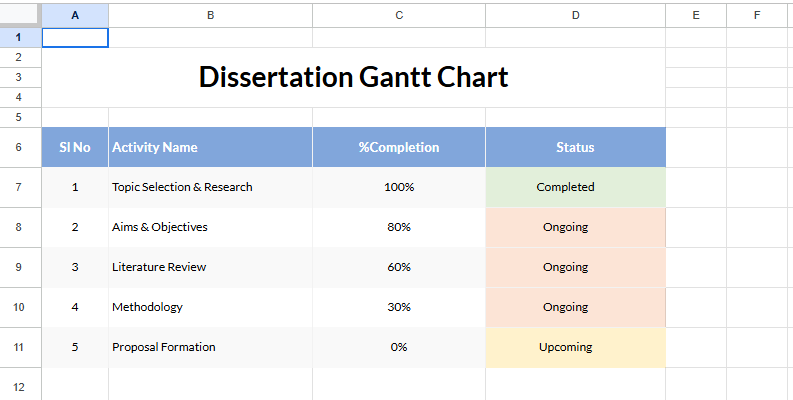
Task: Select the Literature Review cell
Action: point(210,267)
